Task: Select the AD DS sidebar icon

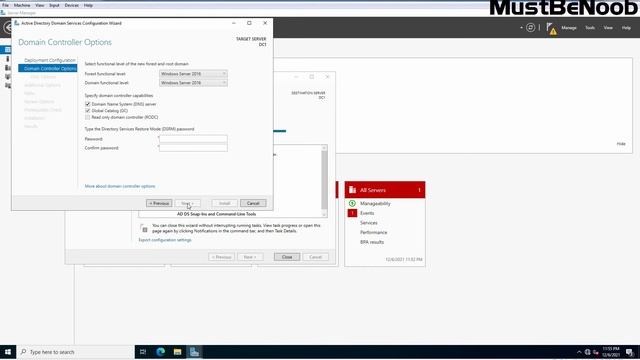Action: point(7,77)
